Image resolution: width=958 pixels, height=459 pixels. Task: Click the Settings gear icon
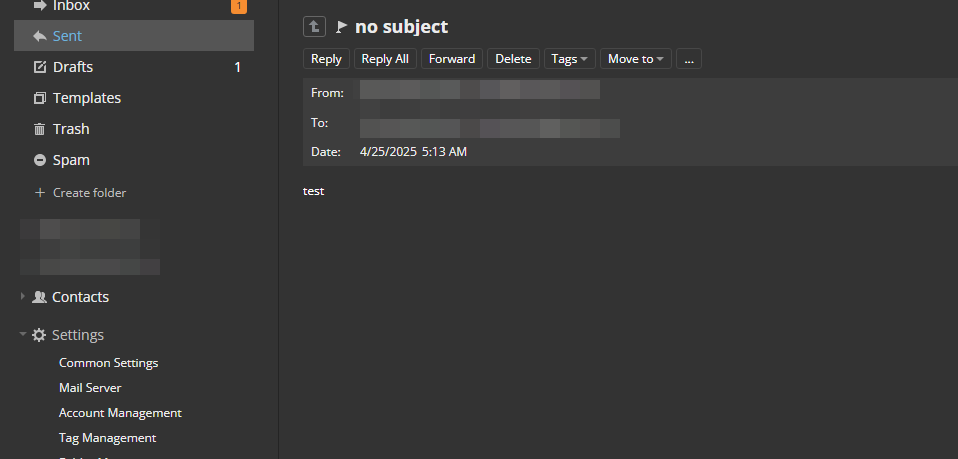[39, 335]
